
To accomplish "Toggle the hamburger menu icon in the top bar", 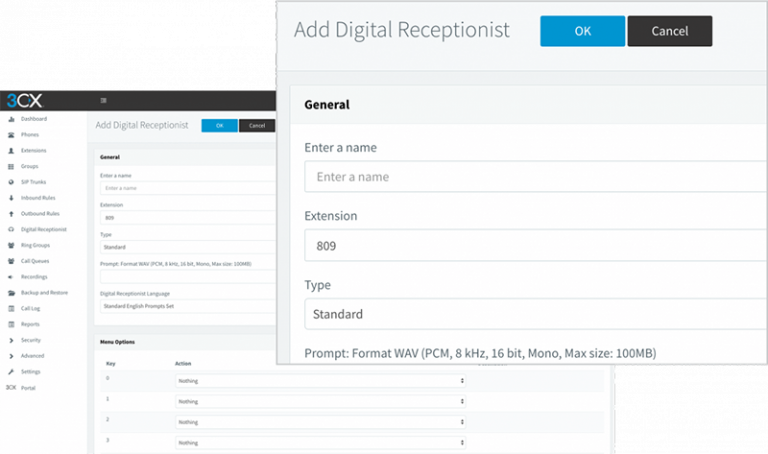I will click(103, 100).
